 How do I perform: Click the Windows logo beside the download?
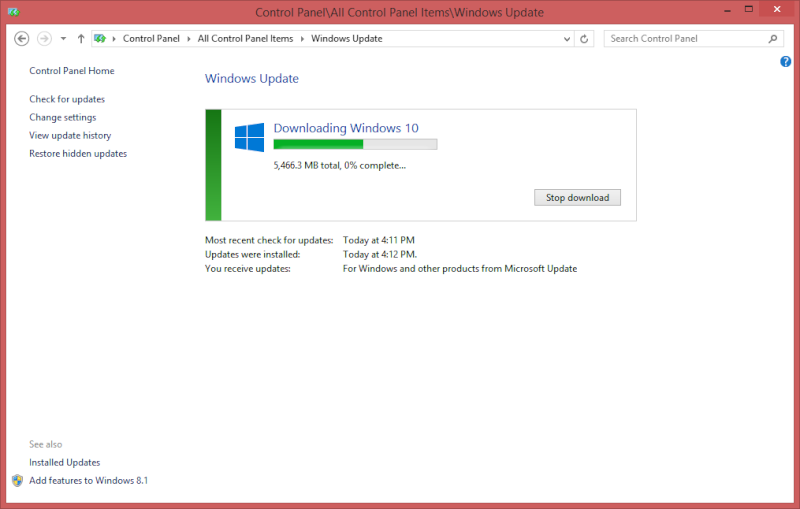pos(249,137)
